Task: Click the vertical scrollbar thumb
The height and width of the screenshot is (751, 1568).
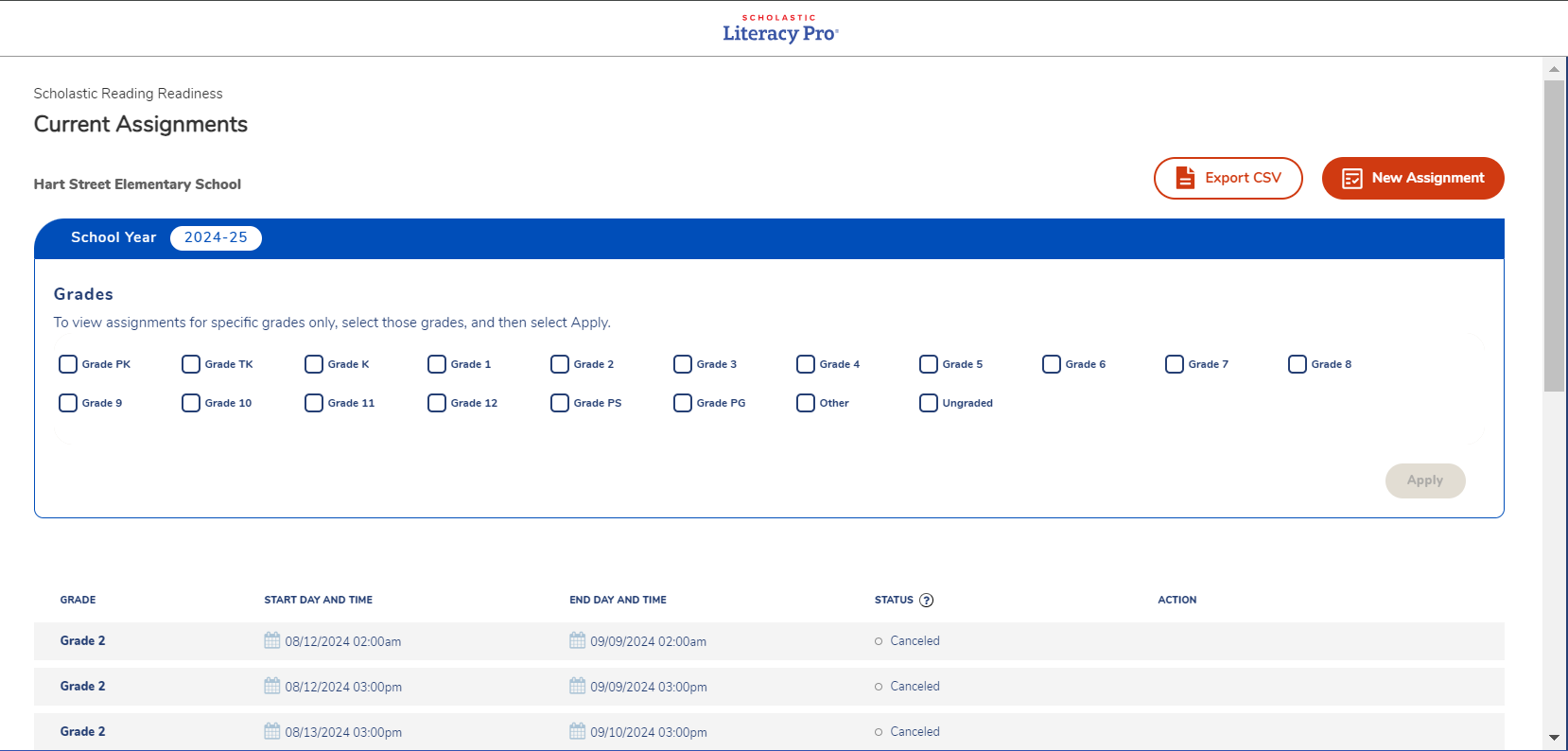Action: (1554, 236)
